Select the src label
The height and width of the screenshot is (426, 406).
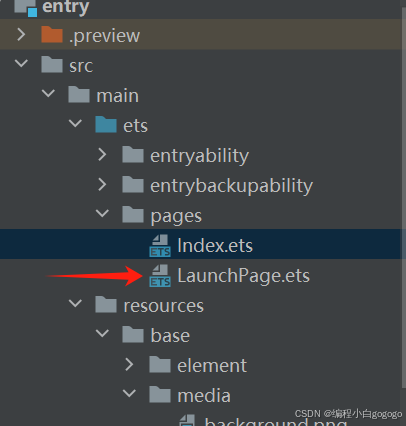coord(81,66)
